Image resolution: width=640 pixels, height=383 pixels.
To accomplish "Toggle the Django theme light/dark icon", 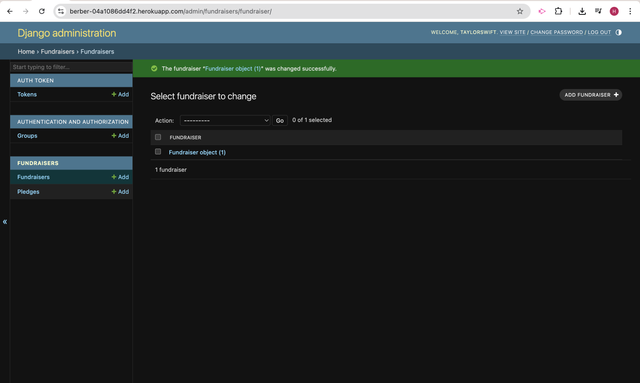I will click(619, 32).
